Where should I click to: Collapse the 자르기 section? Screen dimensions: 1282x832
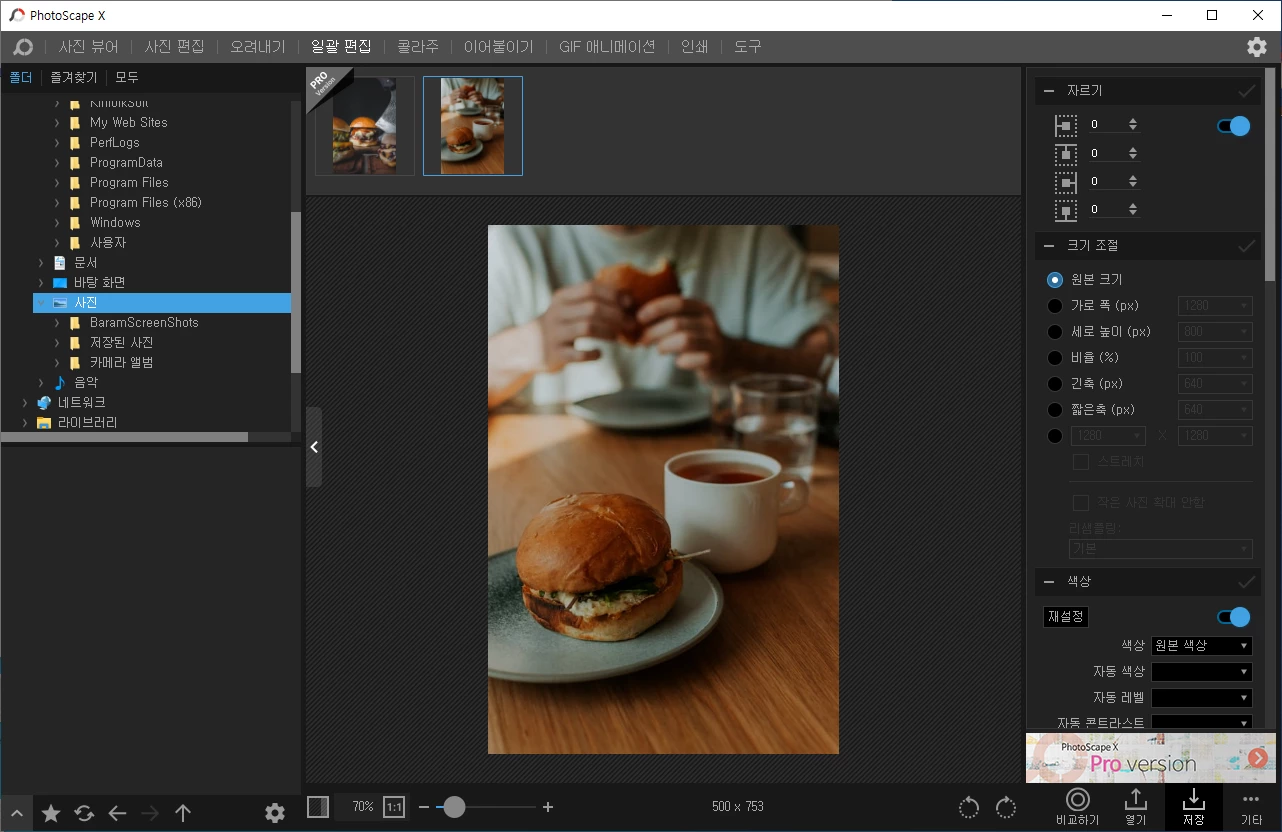(1049, 91)
